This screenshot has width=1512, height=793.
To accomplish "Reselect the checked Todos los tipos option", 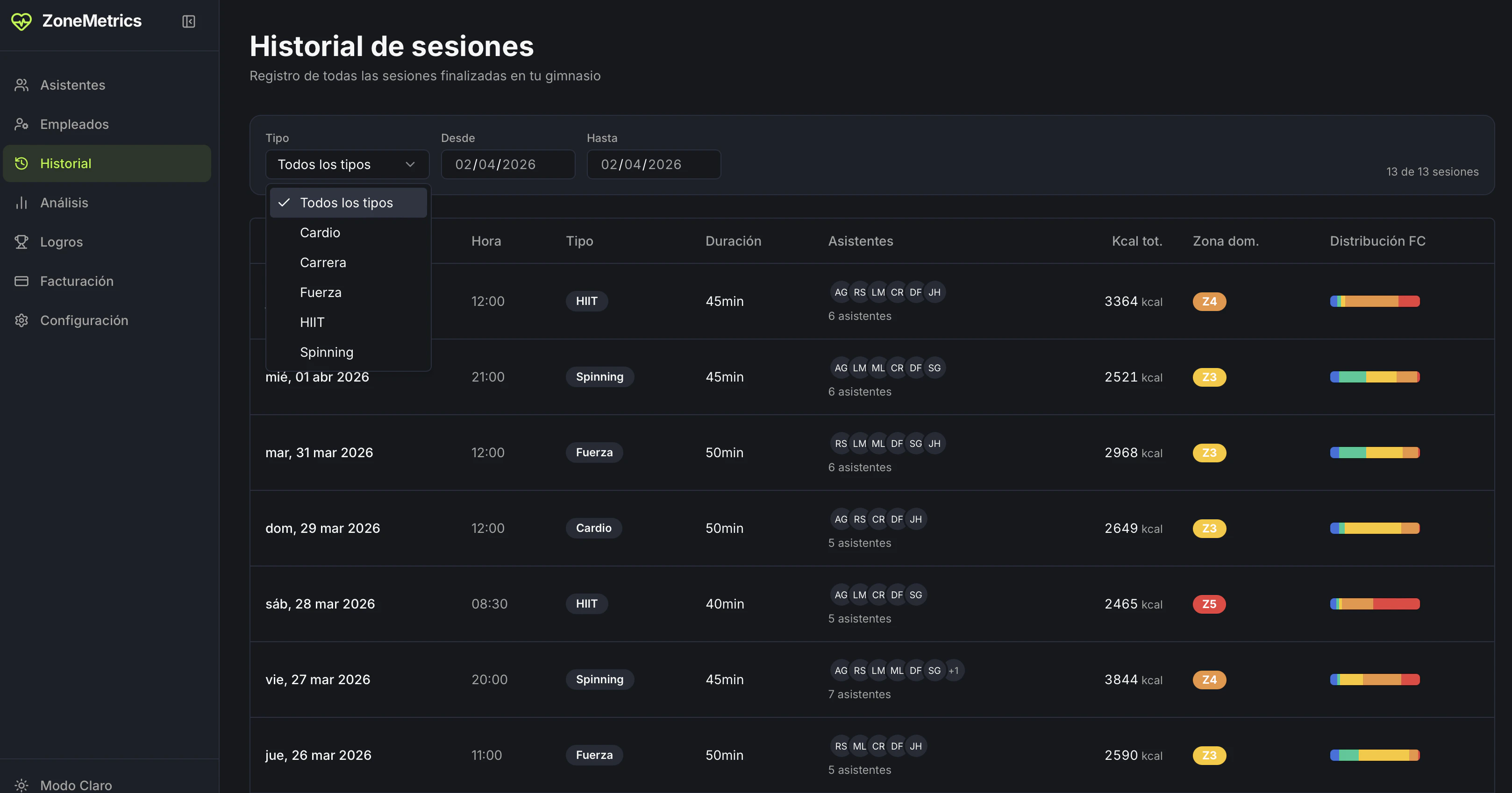I will 347,202.
